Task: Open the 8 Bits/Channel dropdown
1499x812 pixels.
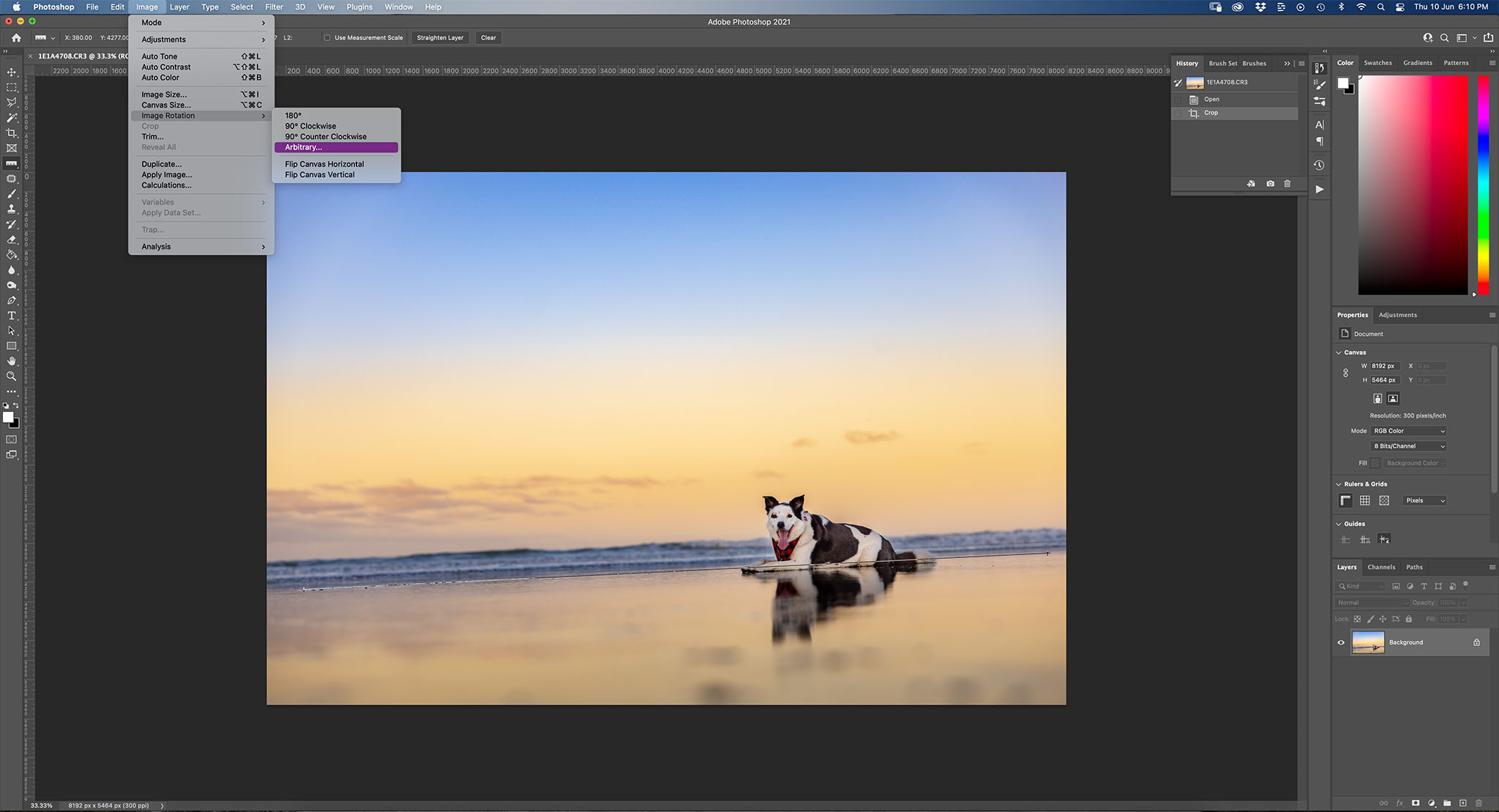Action: click(1408, 446)
